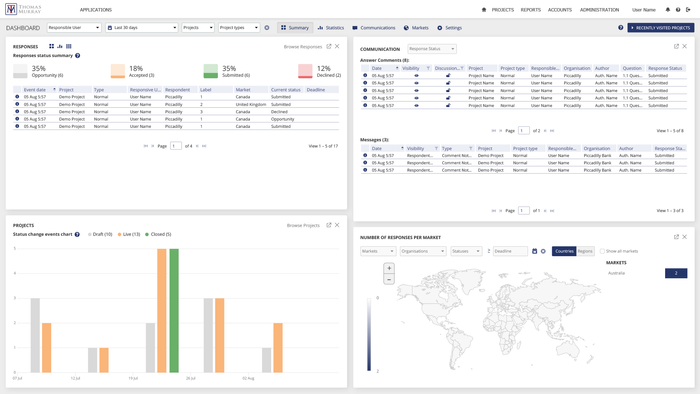Close the Communication panel
This screenshot has height=394, width=700.
pos(684,46)
